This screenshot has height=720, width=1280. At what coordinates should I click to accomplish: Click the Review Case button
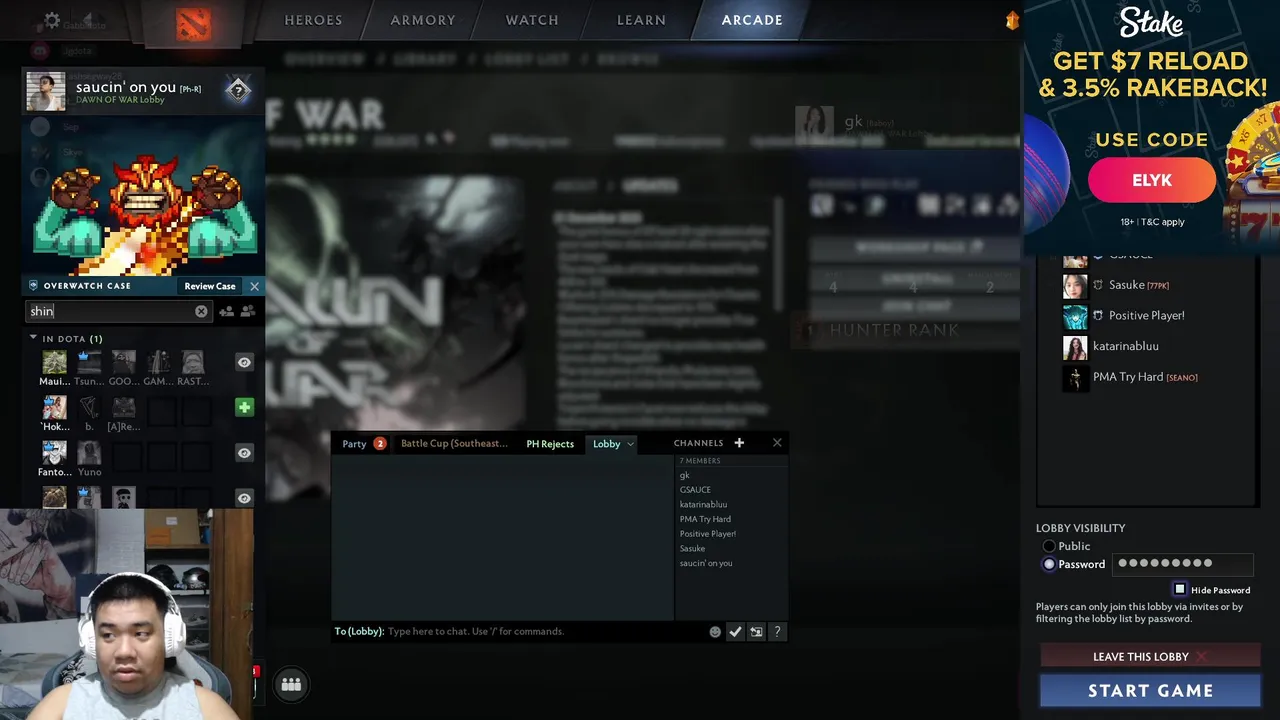(x=210, y=286)
